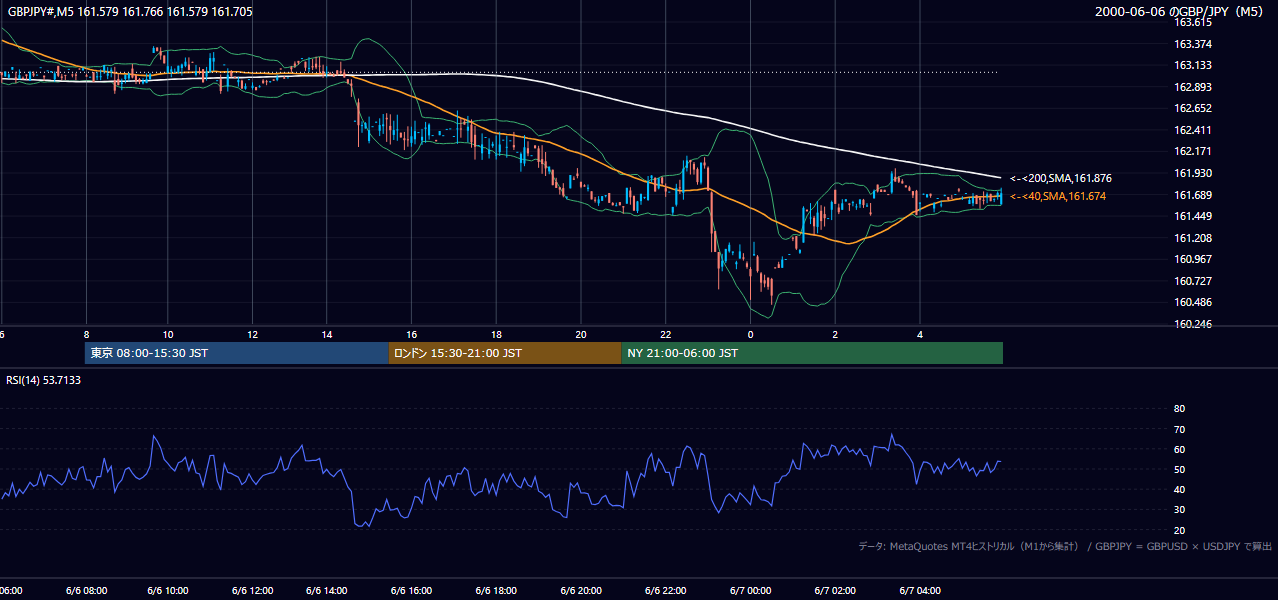Click price axis label 161.930
The height and width of the screenshot is (600, 1278).
pyautogui.click(x=1193, y=173)
